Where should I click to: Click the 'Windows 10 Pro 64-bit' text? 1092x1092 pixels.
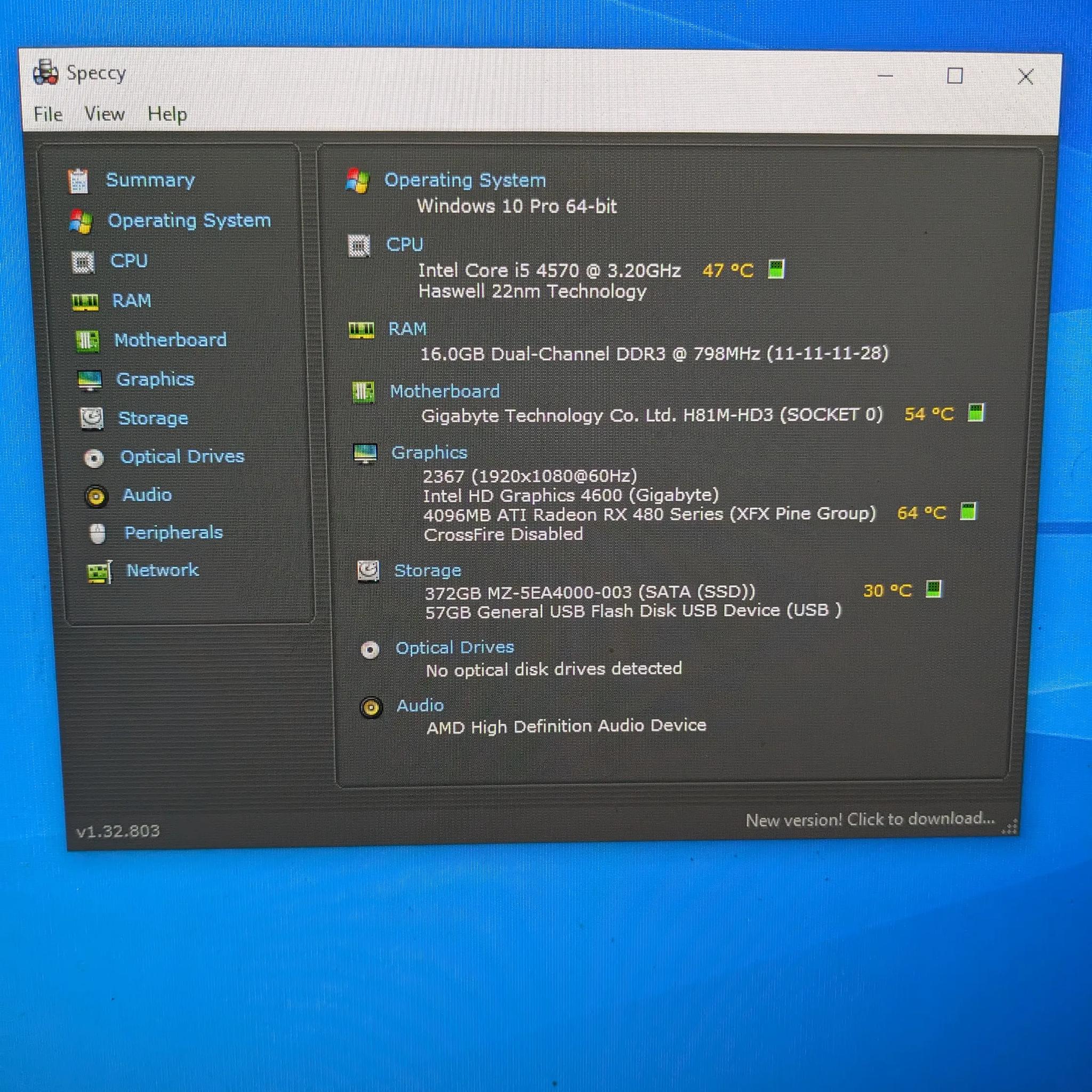click(x=517, y=206)
